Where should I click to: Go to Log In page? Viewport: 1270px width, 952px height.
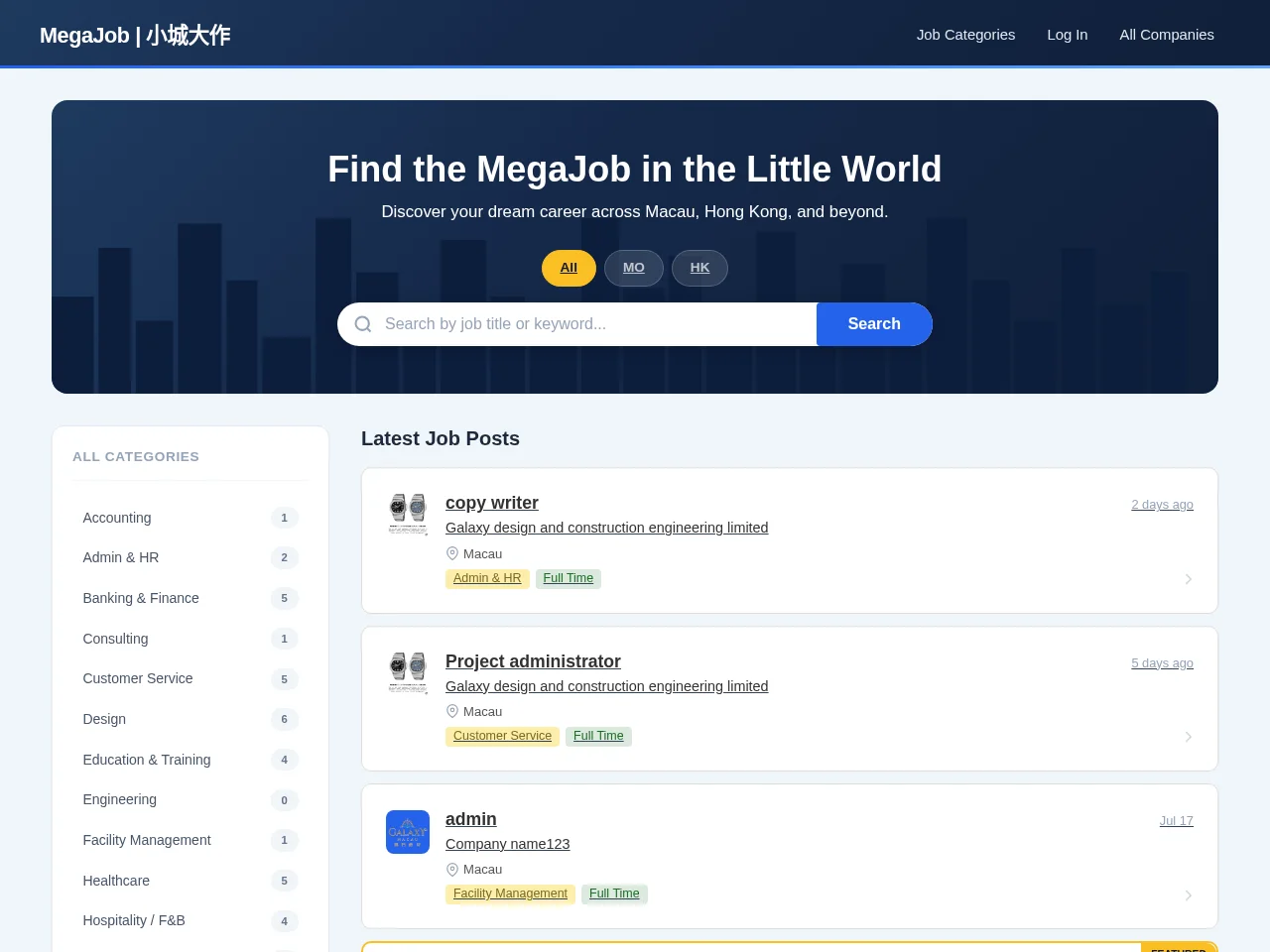1068,35
